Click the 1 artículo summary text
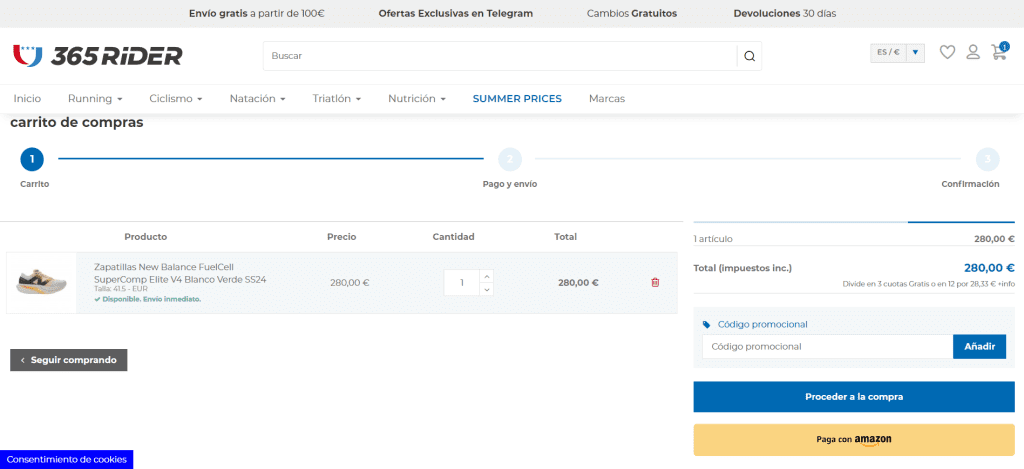The height and width of the screenshot is (469, 1024). pyautogui.click(x=713, y=239)
